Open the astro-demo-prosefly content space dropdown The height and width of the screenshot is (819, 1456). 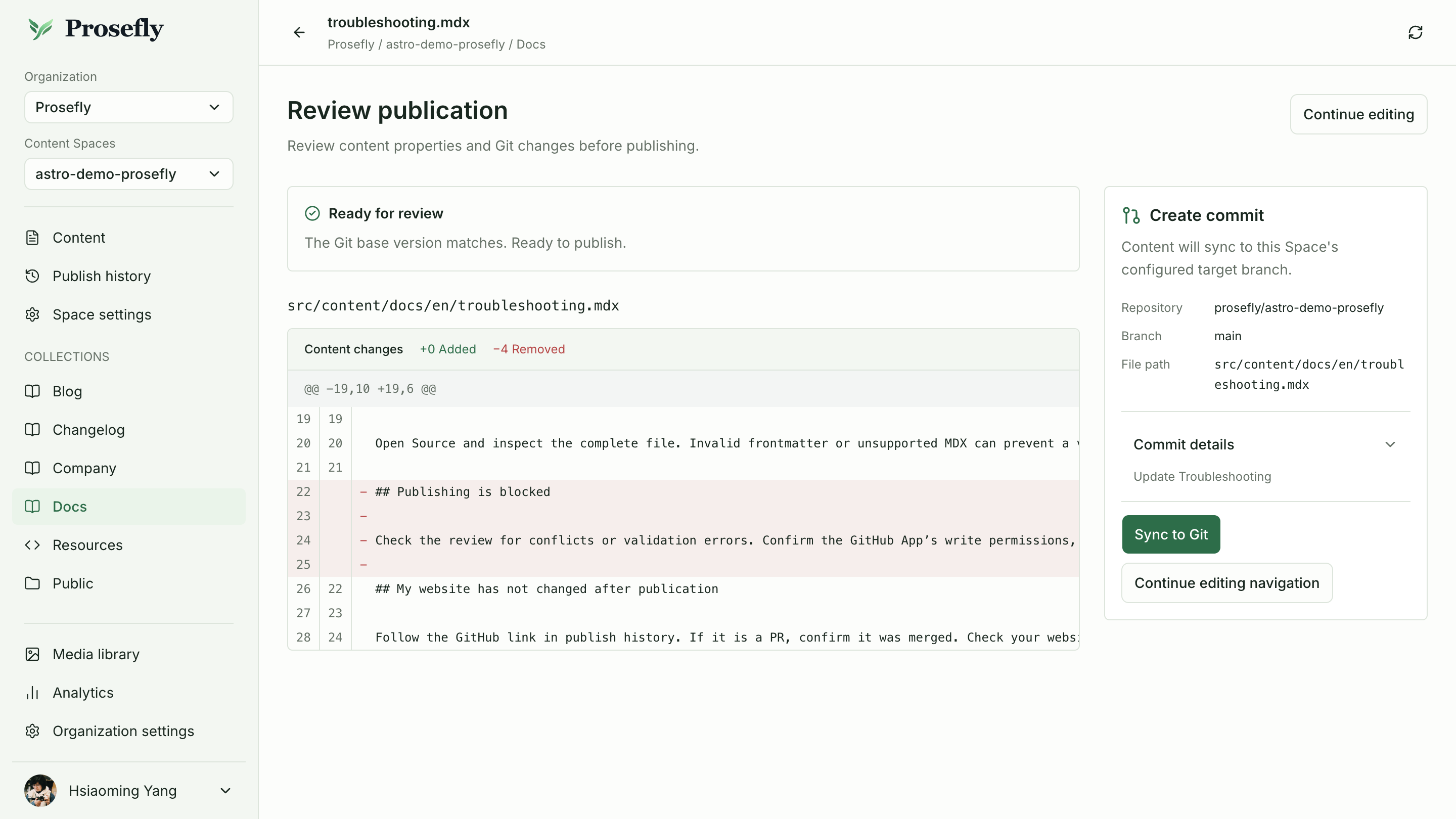(129, 173)
